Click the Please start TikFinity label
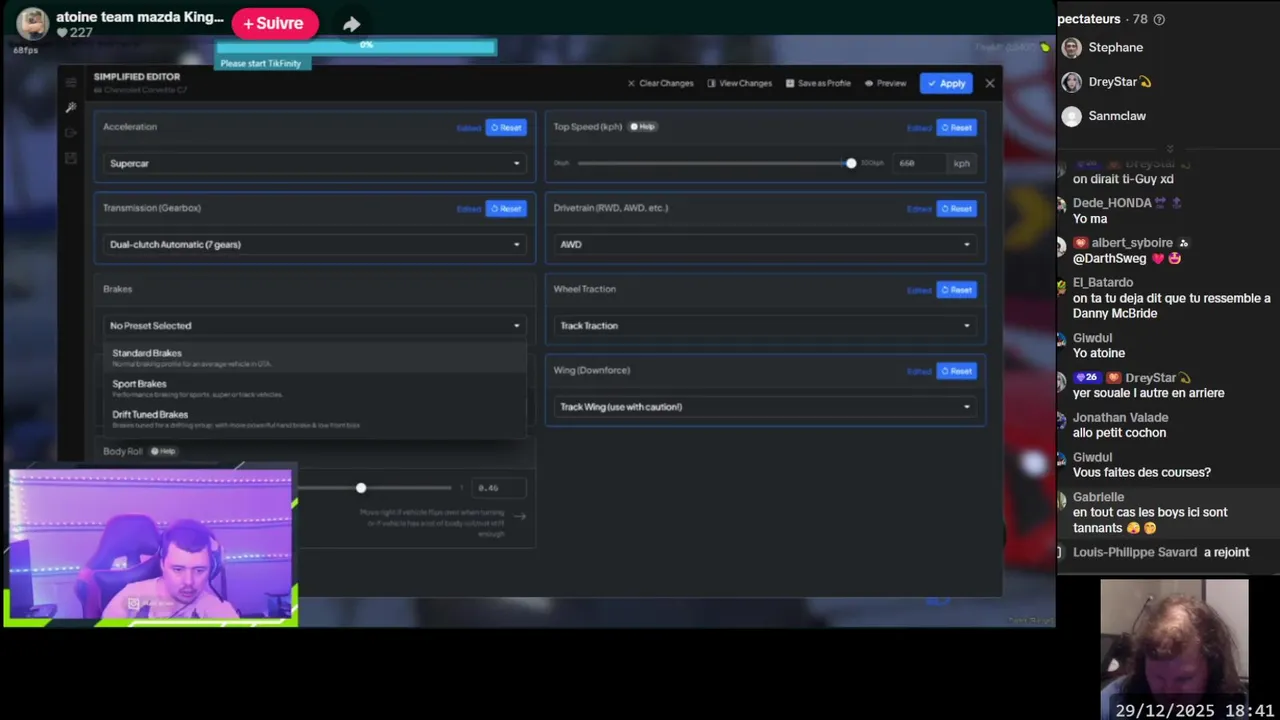This screenshot has width=1280, height=720. tap(261, 63)
